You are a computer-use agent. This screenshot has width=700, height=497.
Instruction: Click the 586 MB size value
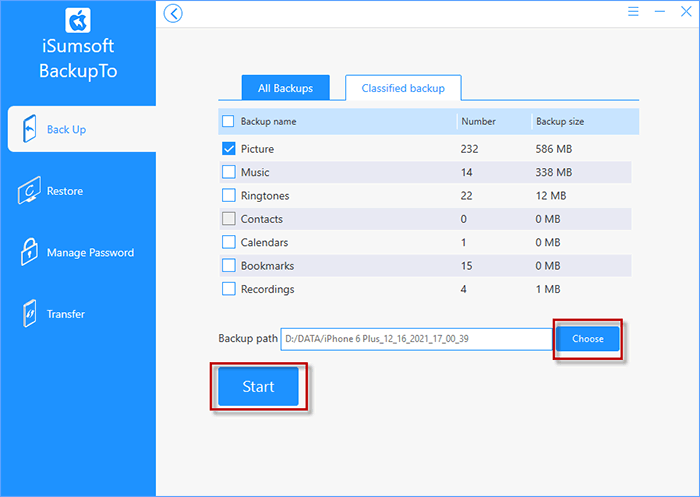[x=554, y=149]
